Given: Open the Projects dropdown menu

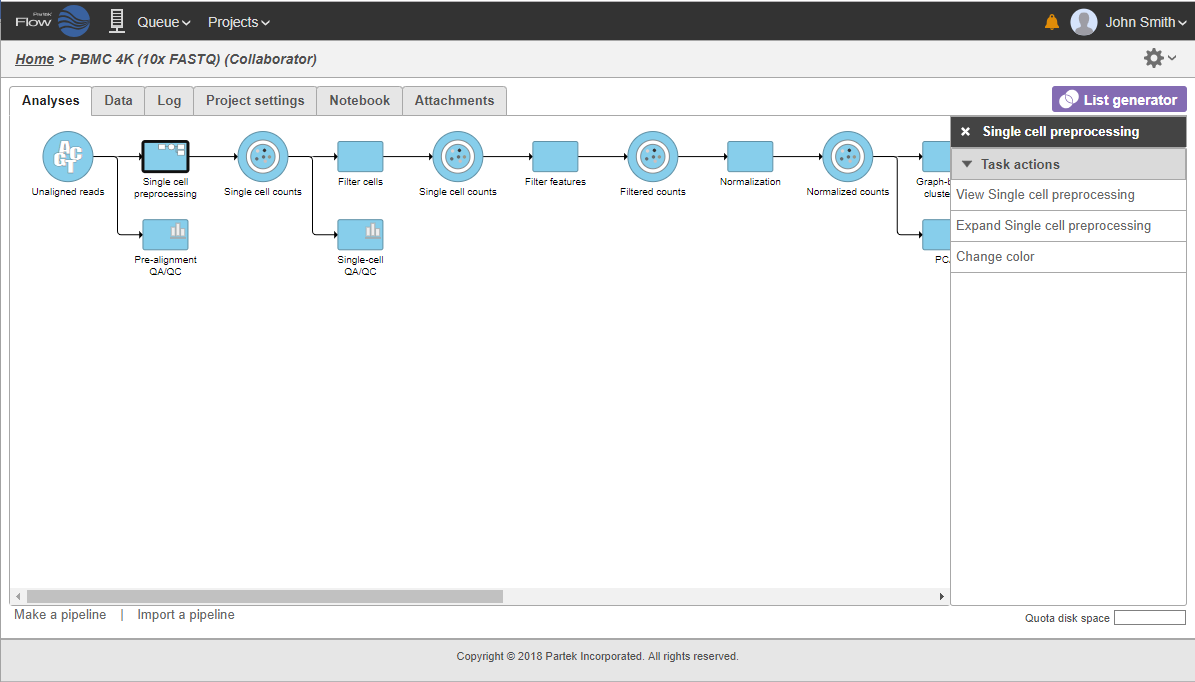Looking at the screenshot, I should pos(238,22).
